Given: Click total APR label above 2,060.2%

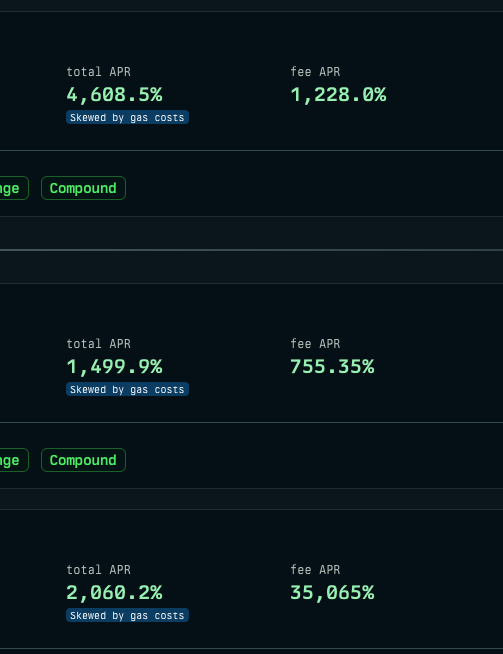Looking at the screenshot, I should [99, 570].
